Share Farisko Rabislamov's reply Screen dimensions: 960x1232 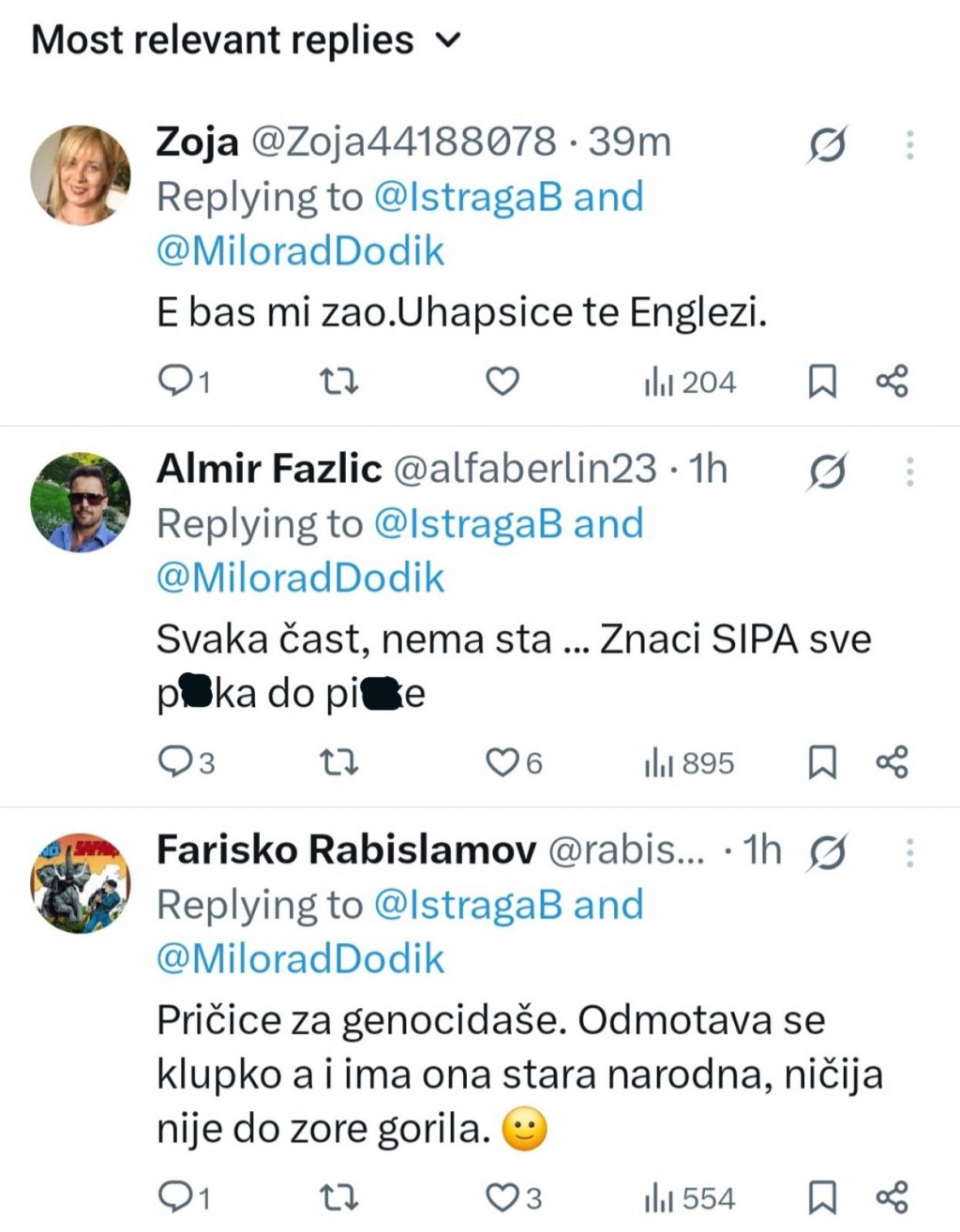[x=892, y=1198]
